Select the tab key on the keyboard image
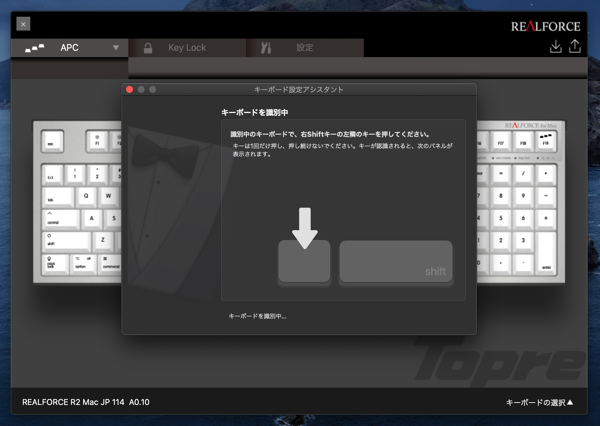 [x=59, y=196]
